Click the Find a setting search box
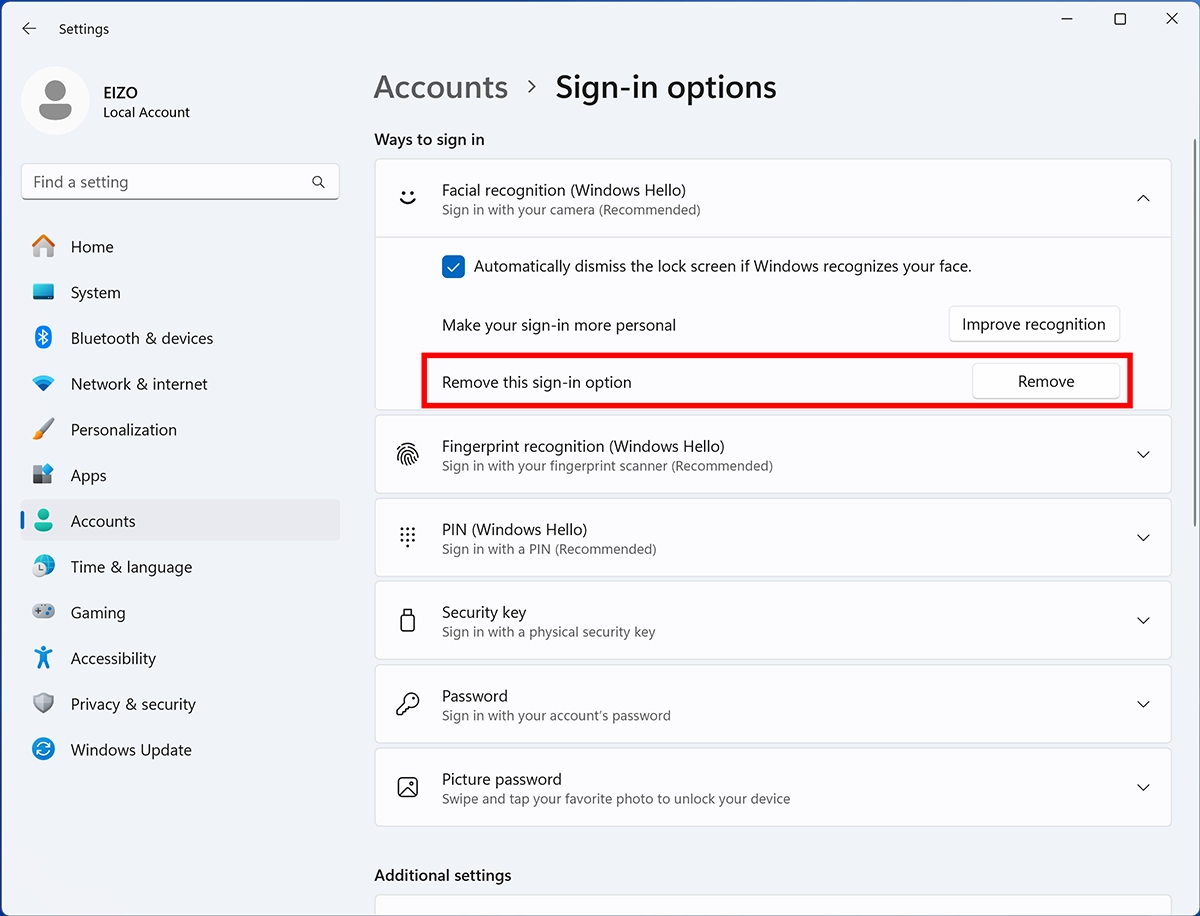This screenshot has width=1200, height=916. click(180, 182)
